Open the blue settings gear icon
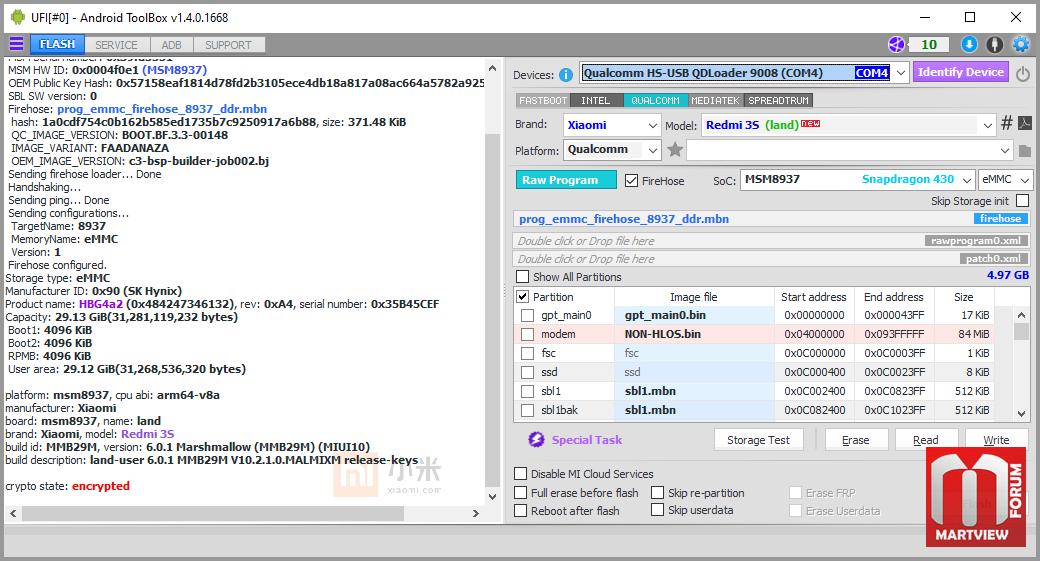This screenshot has height=561, width=1040. tap(1021, 44)
